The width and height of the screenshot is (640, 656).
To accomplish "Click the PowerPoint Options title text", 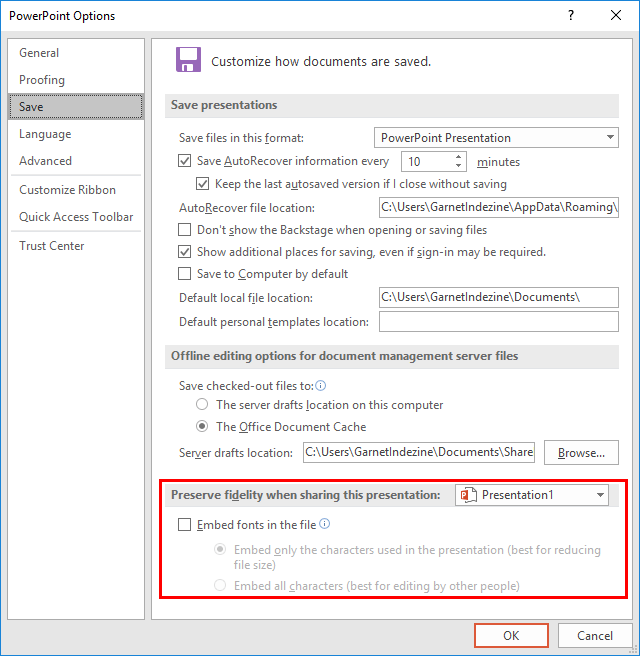I will click(x=62, y=16).
